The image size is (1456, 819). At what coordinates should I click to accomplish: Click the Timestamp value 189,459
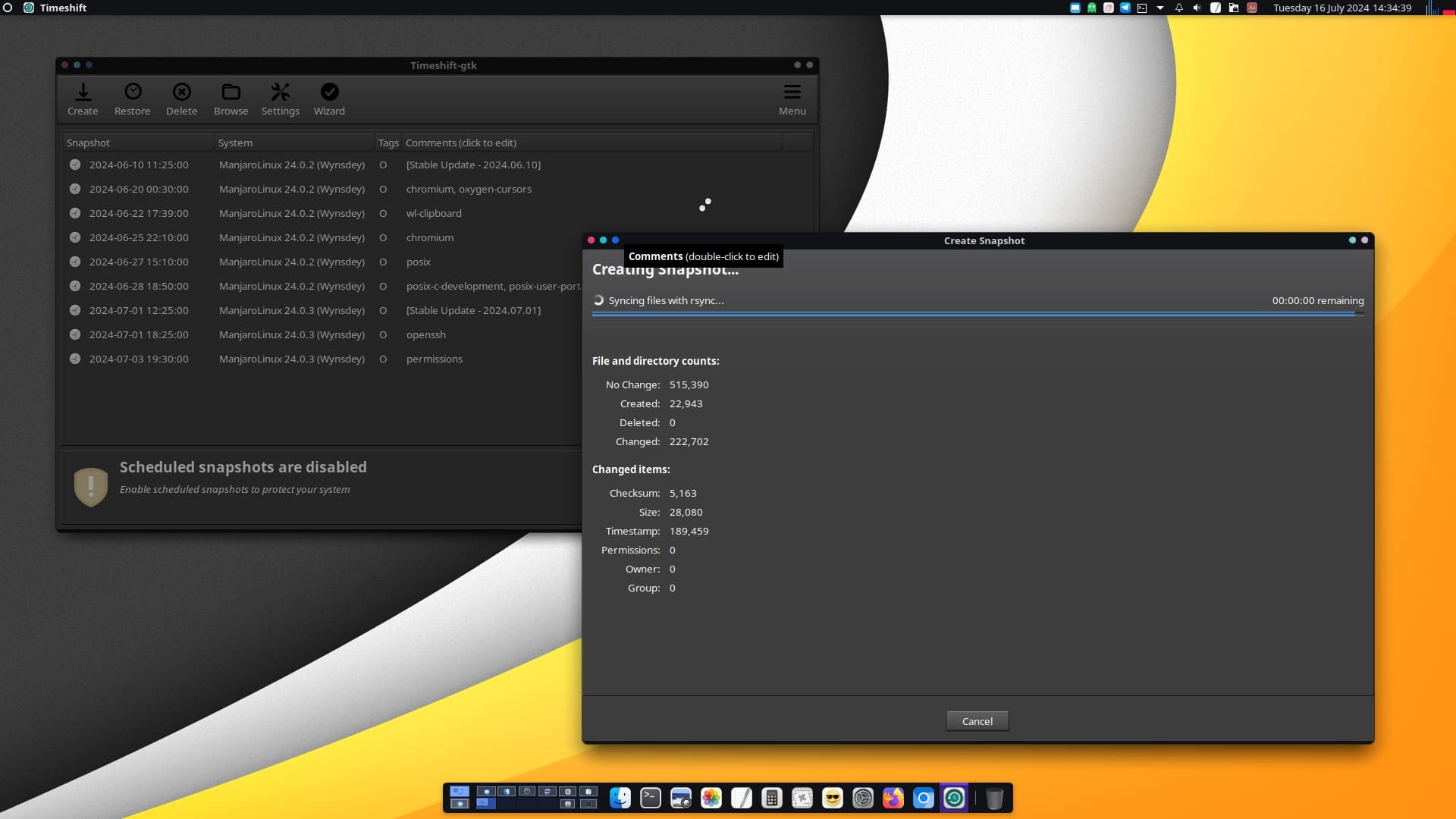[689, 531]
